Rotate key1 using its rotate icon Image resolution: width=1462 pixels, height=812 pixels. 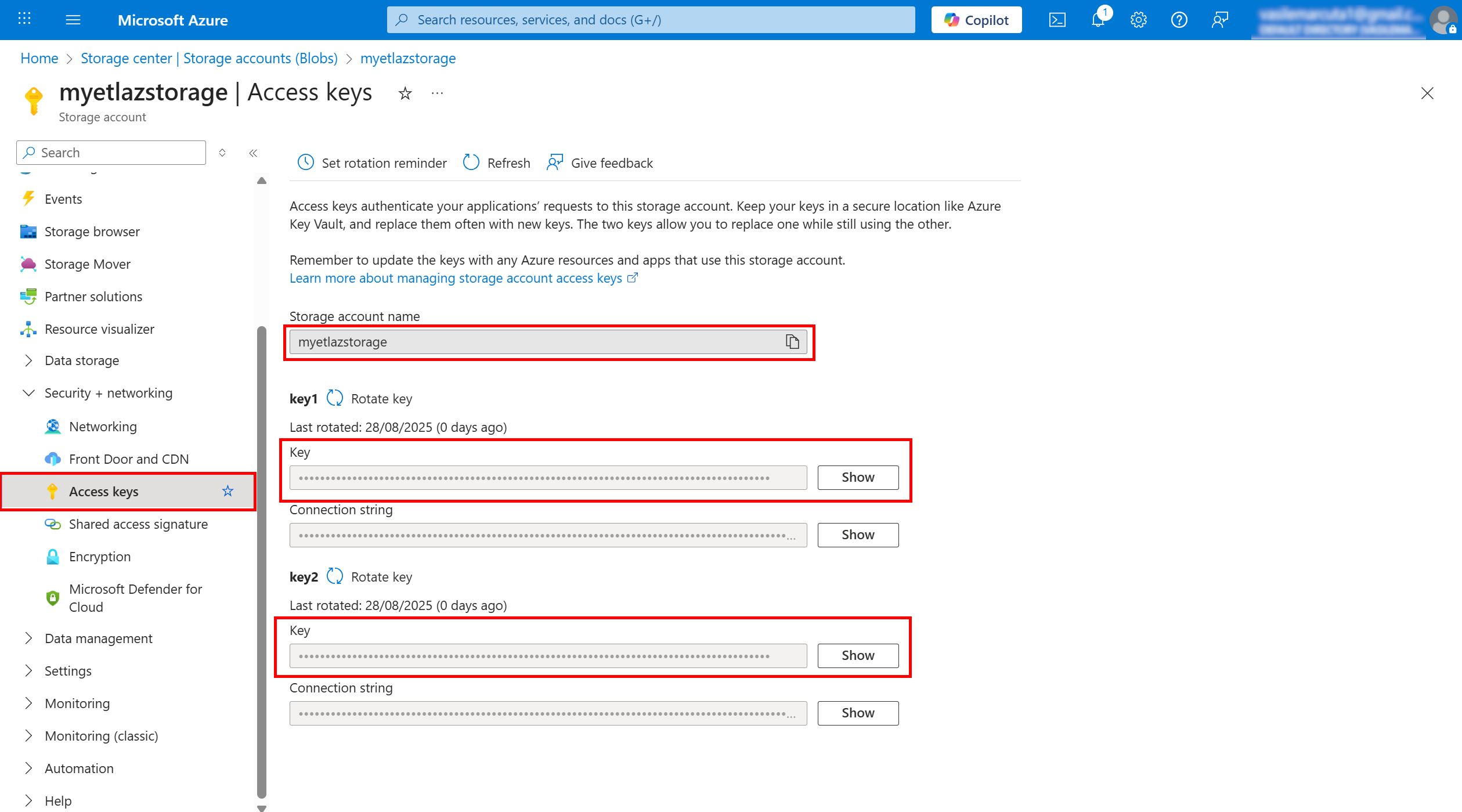click(335, 398)
